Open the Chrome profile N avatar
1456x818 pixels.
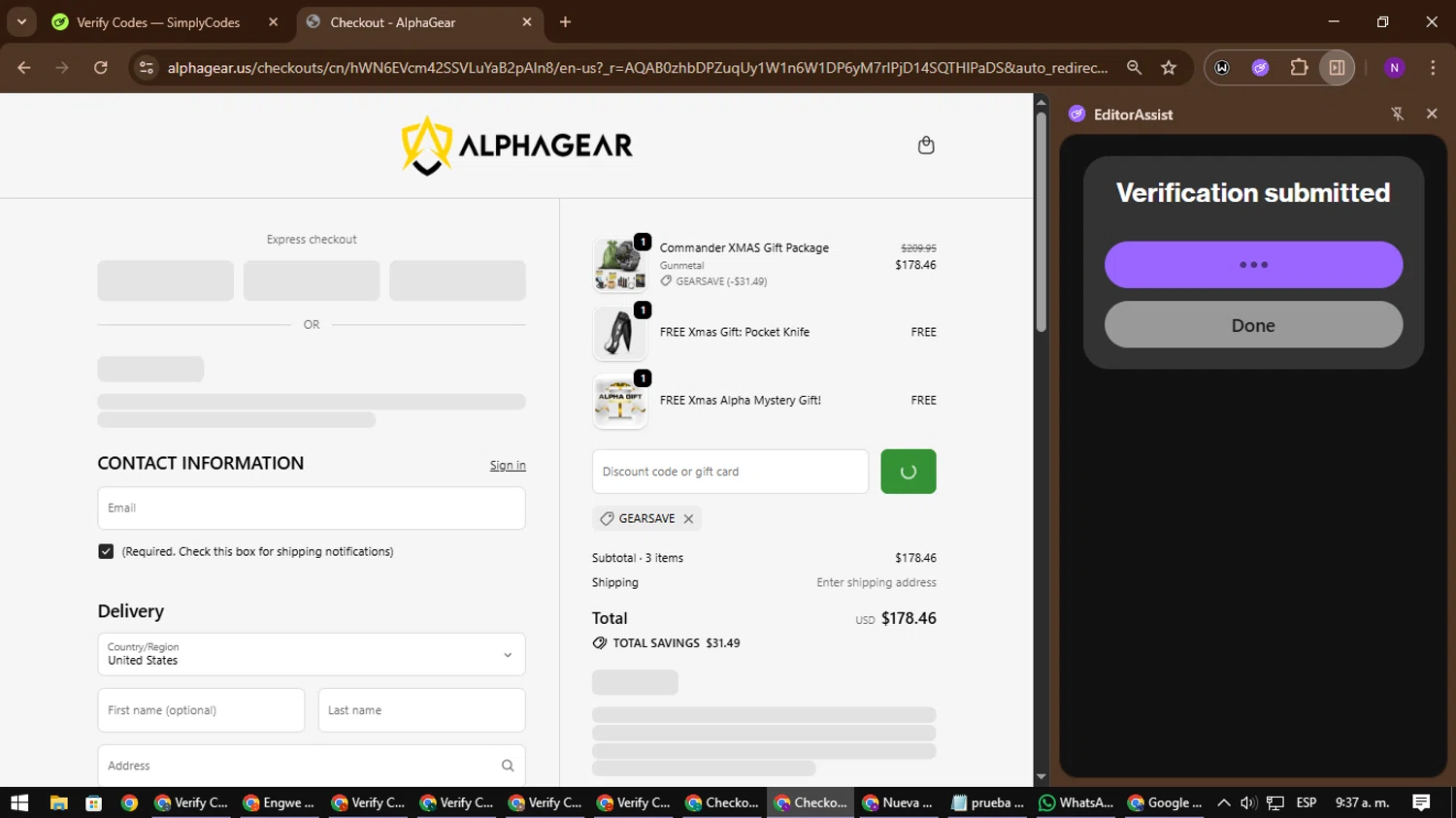[x=1395, y=68]
